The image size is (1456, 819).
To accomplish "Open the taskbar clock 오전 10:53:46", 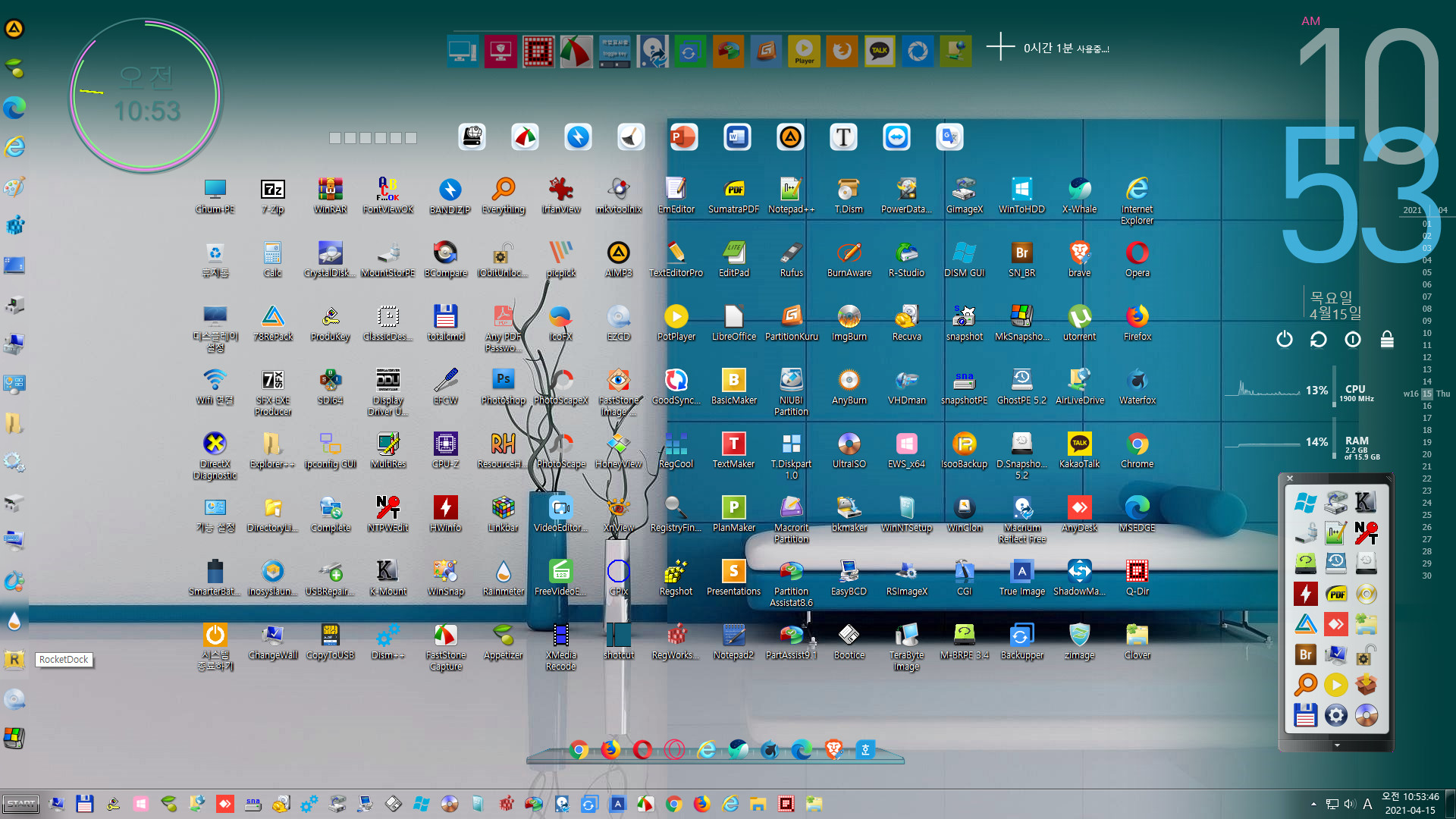I will coord(1410,797).
